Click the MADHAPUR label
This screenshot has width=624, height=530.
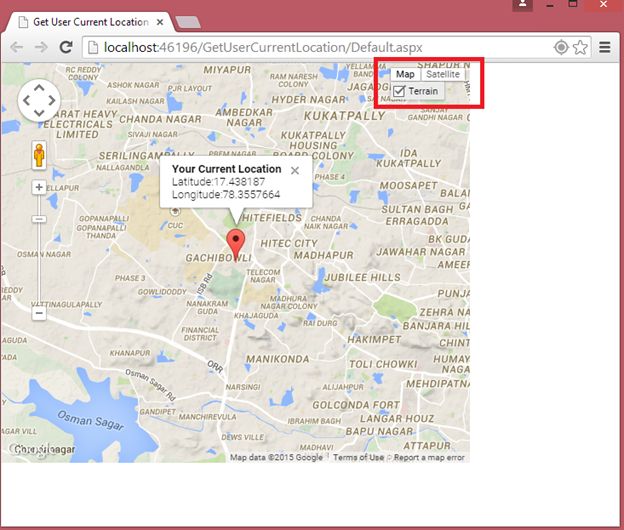click(x=324, y=255)
